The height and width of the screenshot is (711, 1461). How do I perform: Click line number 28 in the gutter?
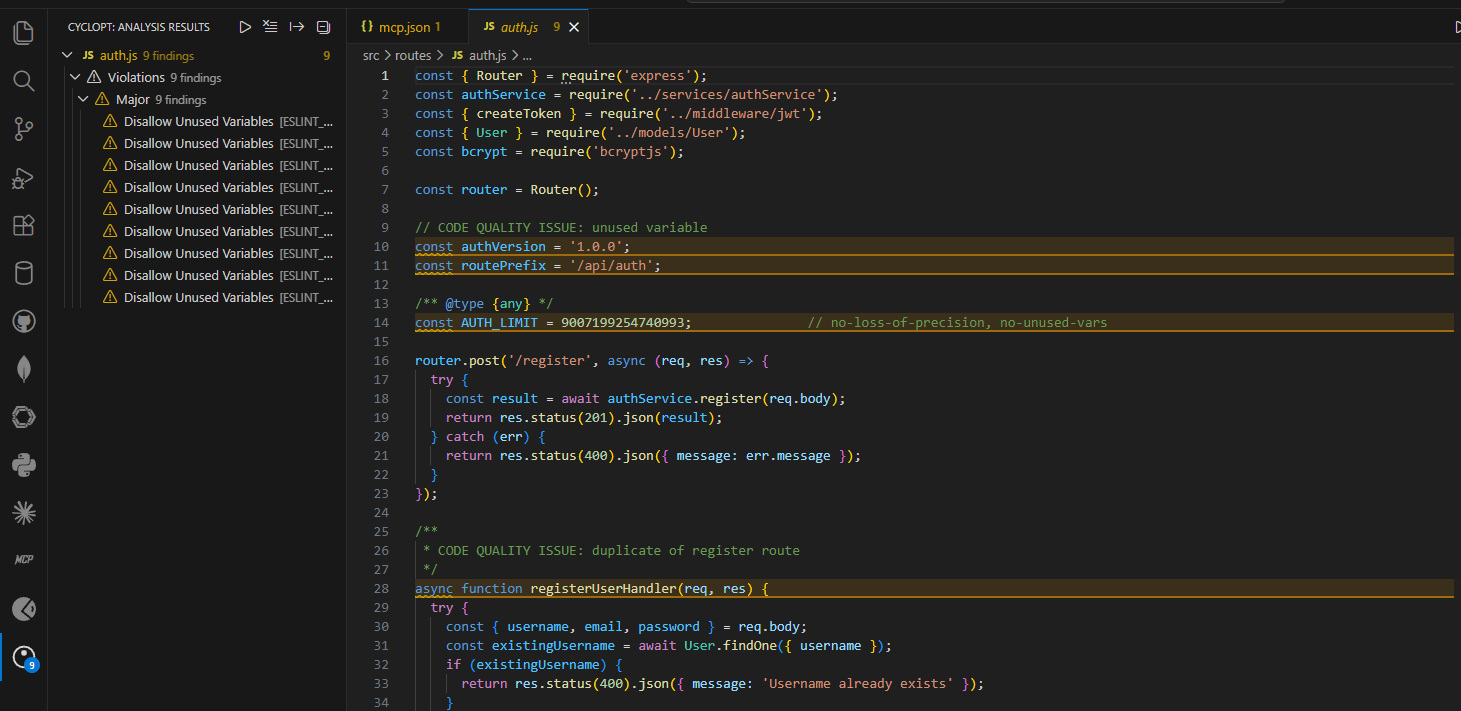pos(381,589)
